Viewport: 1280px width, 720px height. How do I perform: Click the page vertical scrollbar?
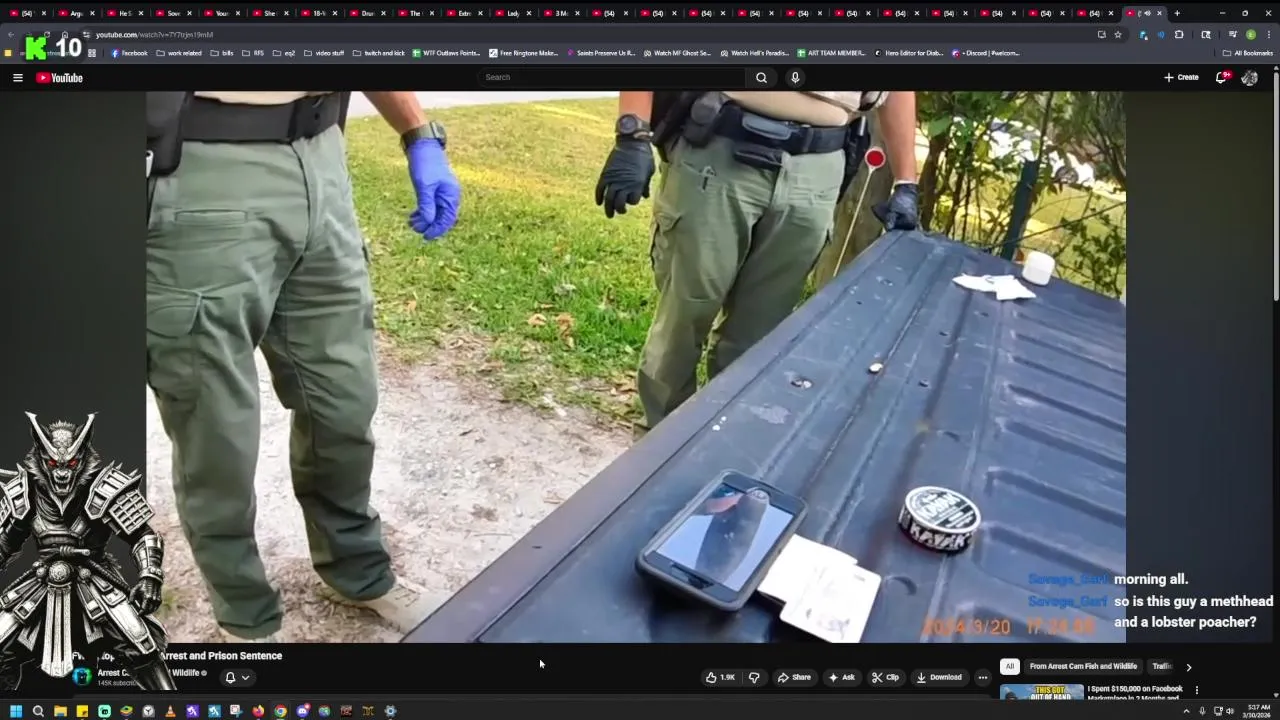[1276, 185]
